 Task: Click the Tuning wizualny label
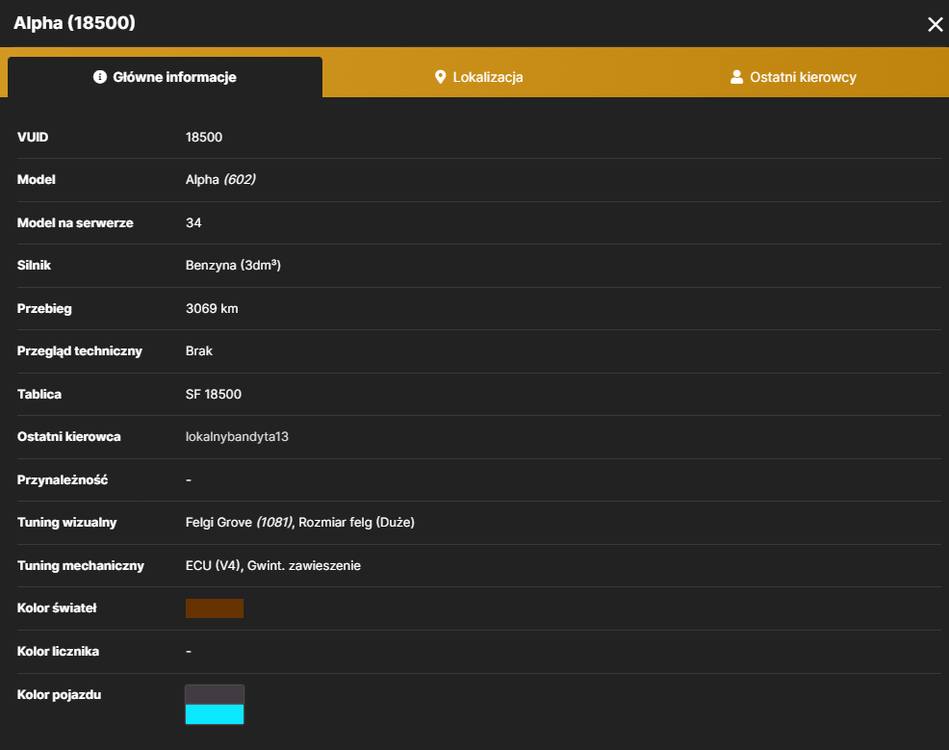[67, 522]
